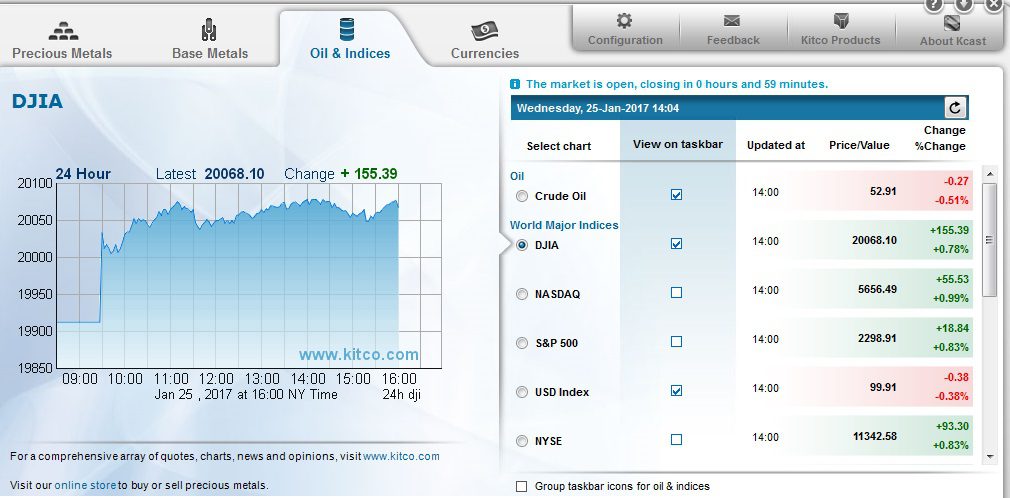Open the Configuration menu
This screenshot has height=498, width=1010.
[625, 30]
